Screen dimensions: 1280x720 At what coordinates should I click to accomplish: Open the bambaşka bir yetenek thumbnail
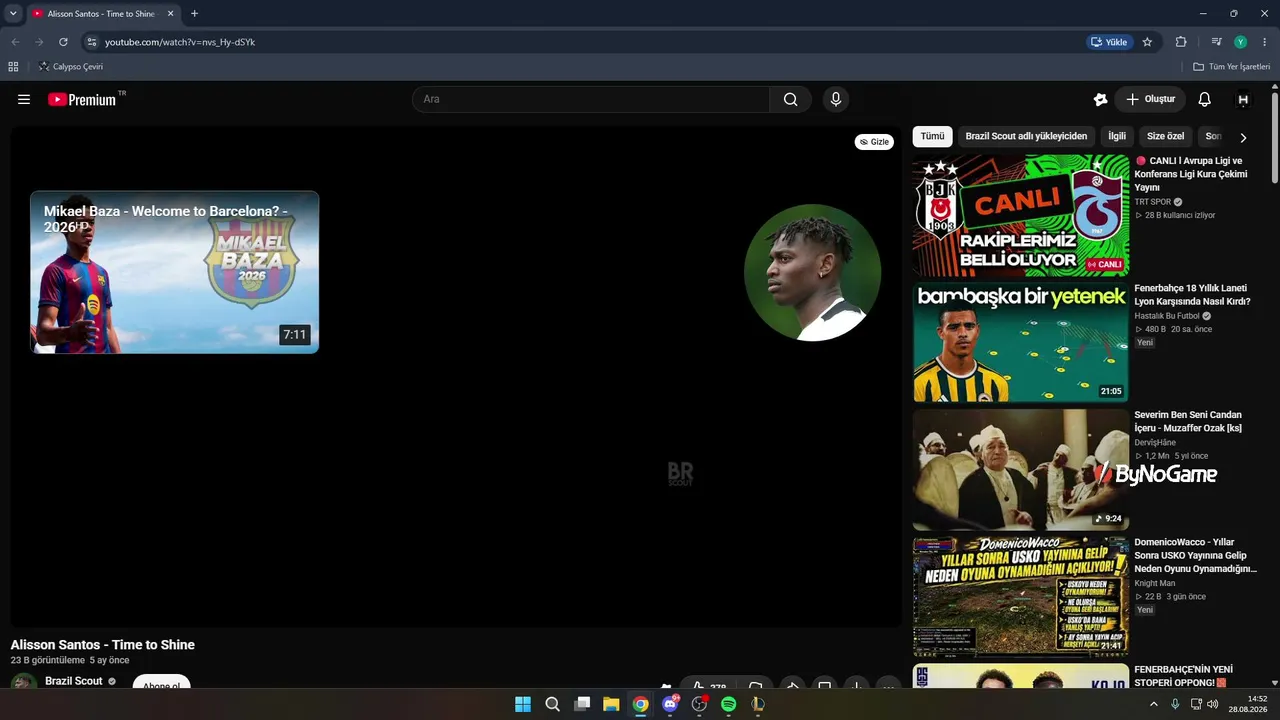1021,342
